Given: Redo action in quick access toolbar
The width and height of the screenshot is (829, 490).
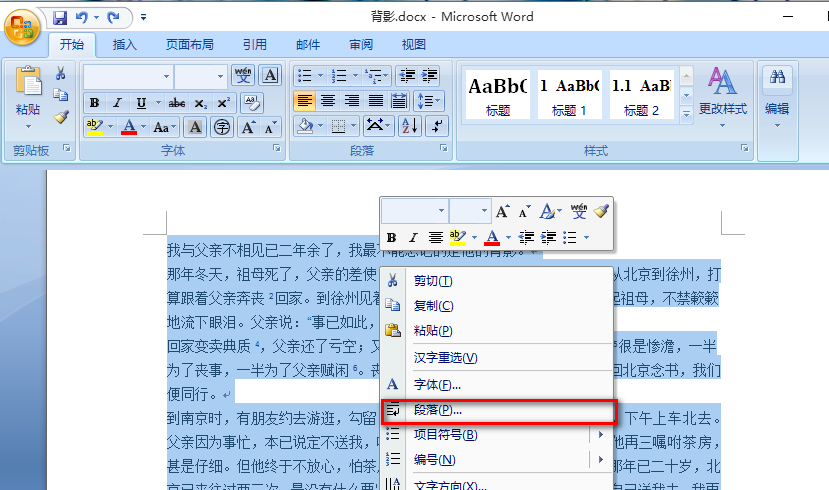Looking at the screenshot, I should (x=113, y=18).
